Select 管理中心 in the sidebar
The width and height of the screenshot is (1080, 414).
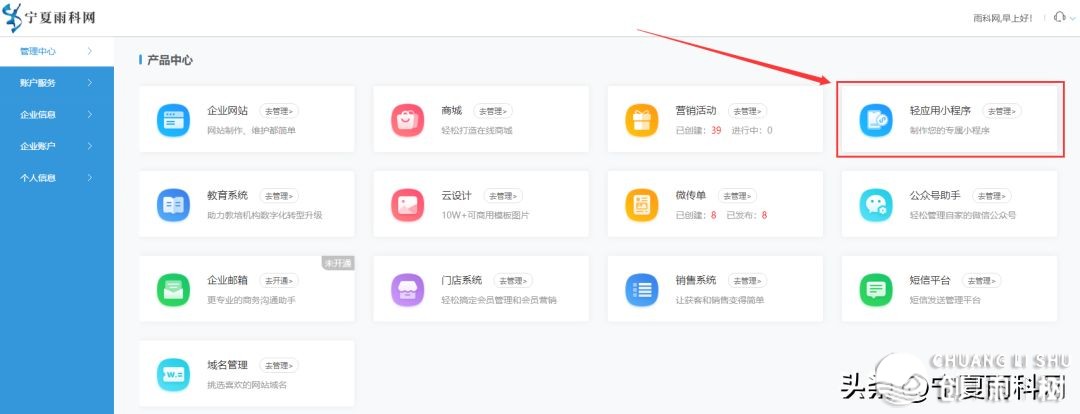(x=56, y=51)
